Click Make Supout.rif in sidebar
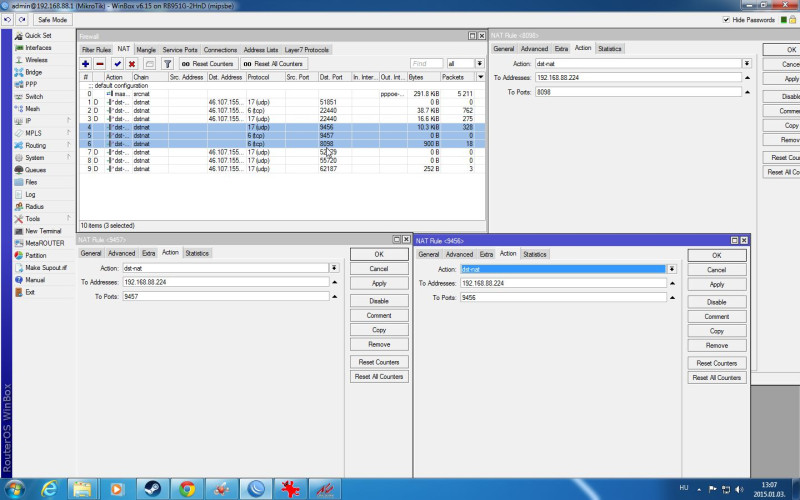This screenshot has width=800, height=500. (46, 268)
